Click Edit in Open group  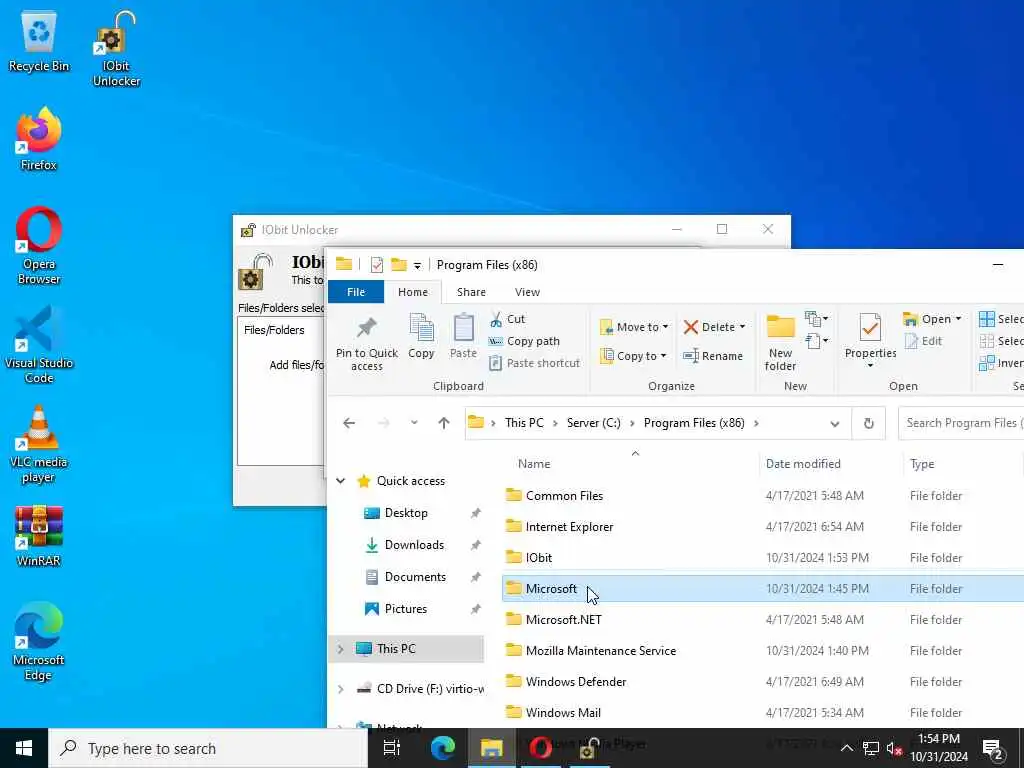[923, 341]
